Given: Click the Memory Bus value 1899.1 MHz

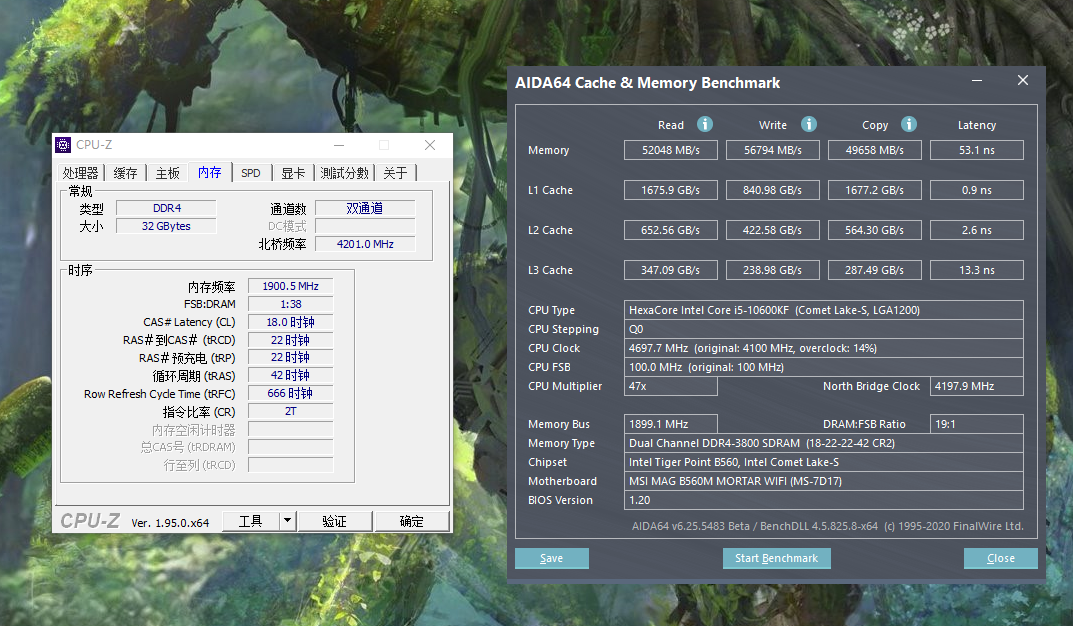Looking at the screenshot, I should pyautogui.click(x=671, y=424).
